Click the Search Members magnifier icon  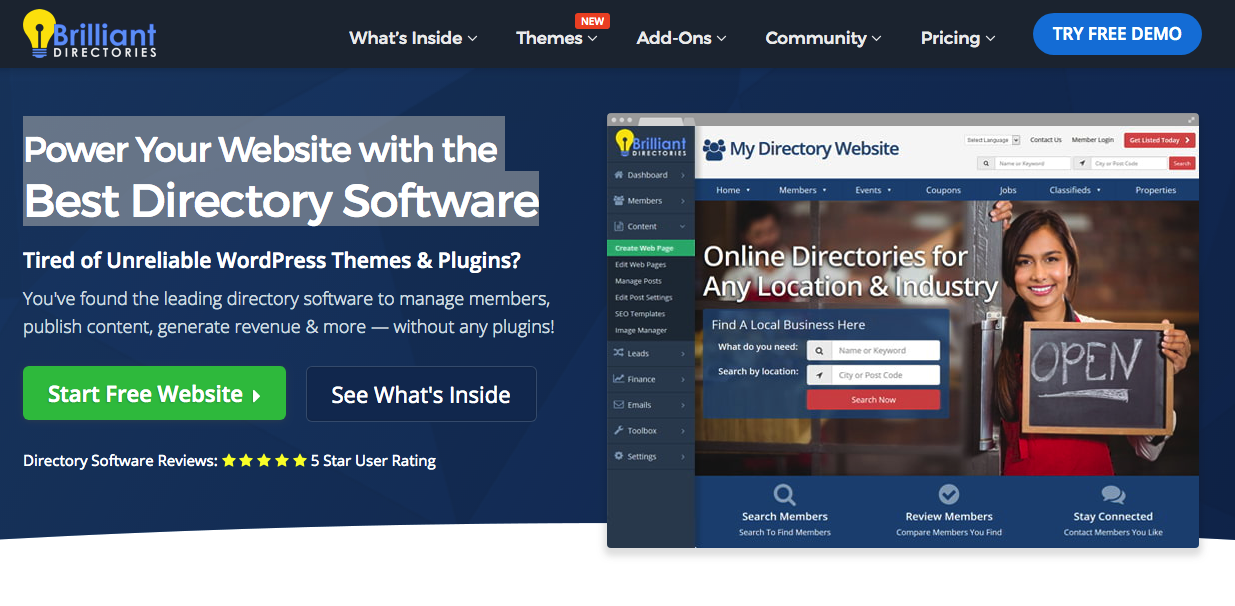pos(784,494)
